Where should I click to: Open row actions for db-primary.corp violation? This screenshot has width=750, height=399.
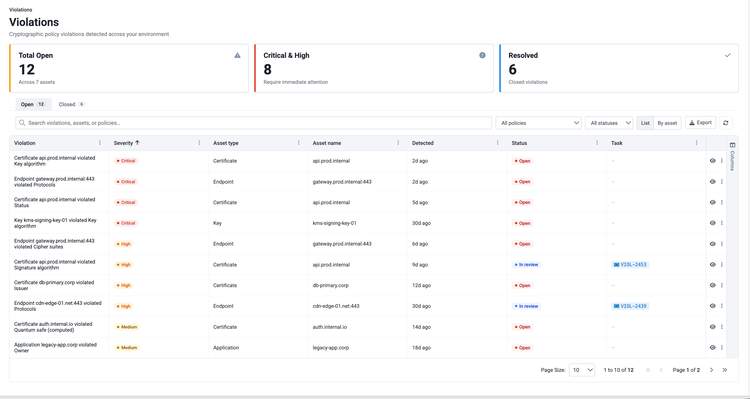tap(722, 285)
